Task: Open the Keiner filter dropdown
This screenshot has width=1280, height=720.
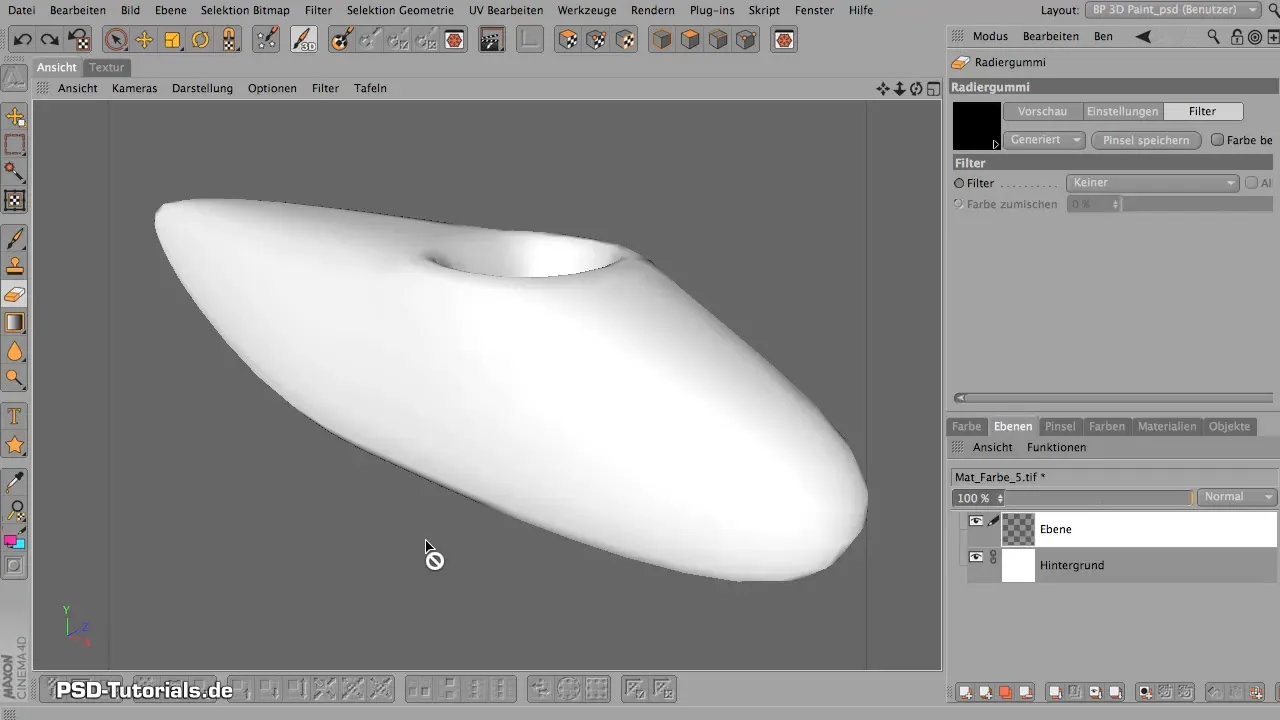Action: click(x=1153, y=183)
